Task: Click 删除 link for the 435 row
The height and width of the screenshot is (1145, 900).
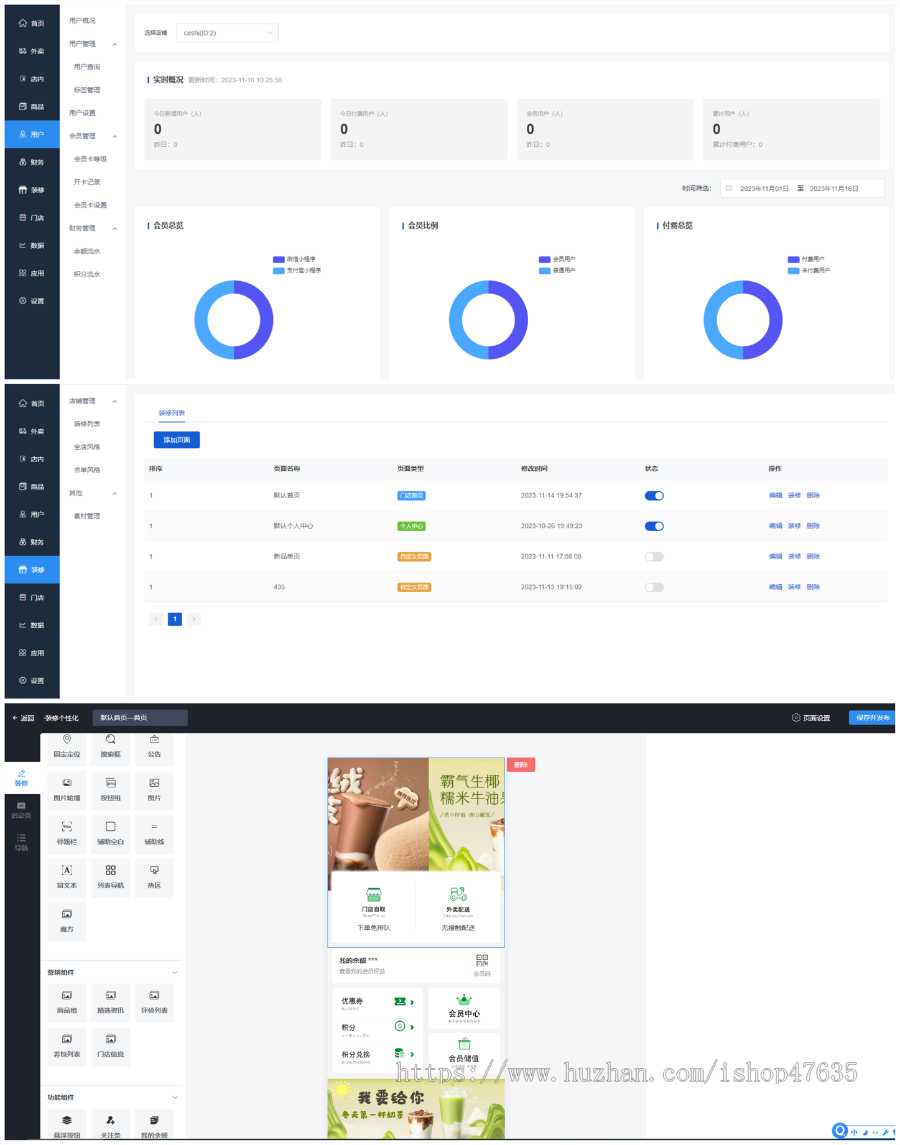Action: pos(813,587)
